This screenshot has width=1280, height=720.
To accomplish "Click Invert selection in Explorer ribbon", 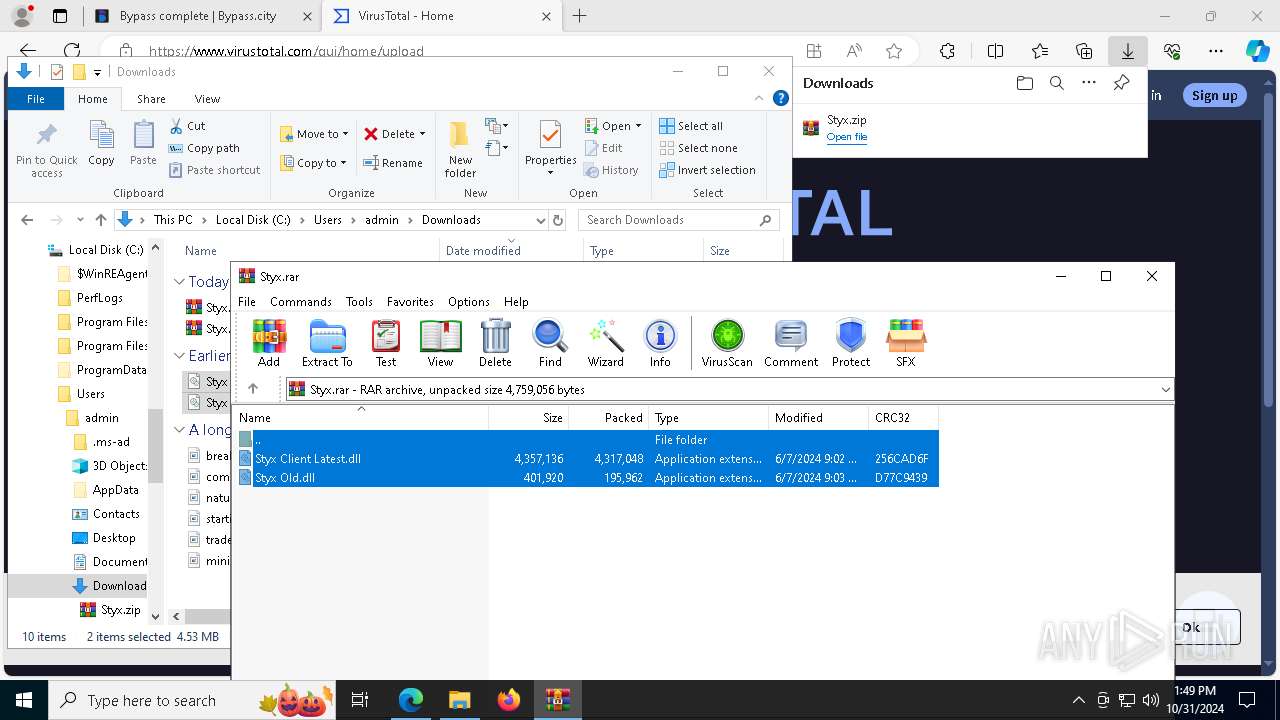I will [x=707, y=170].
